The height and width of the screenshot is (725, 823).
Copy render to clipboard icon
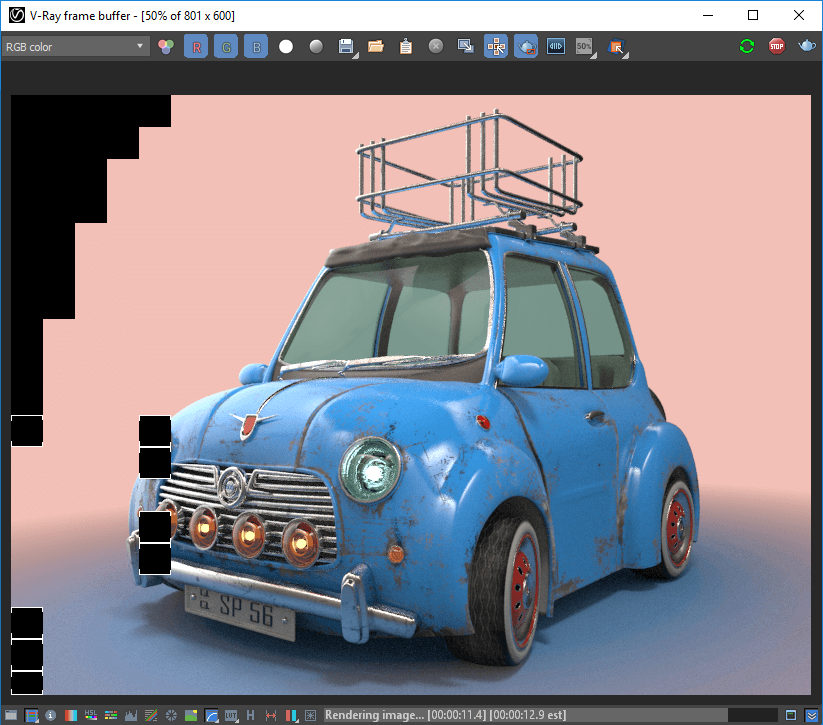point(406,47)
